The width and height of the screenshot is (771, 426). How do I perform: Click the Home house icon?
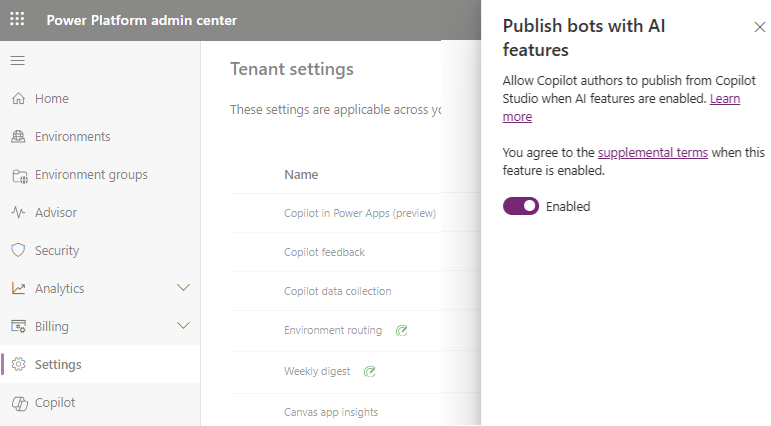[18, 99]
